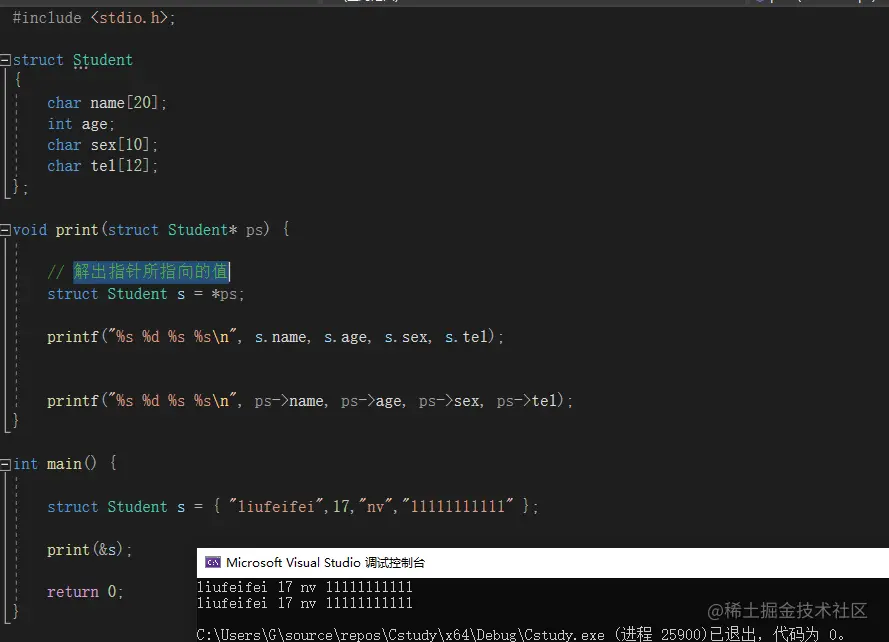Viewport: 889px width, 642px height.
Task: Click the 'int age;' member line
Action: pyautogui.click(x=81, y=124)
